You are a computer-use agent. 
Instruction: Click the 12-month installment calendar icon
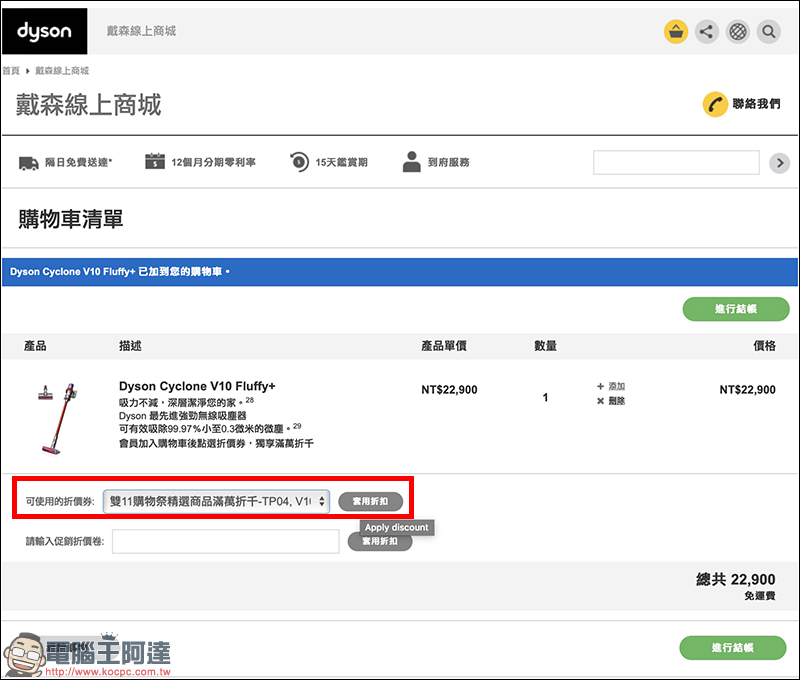coord(155,161)
